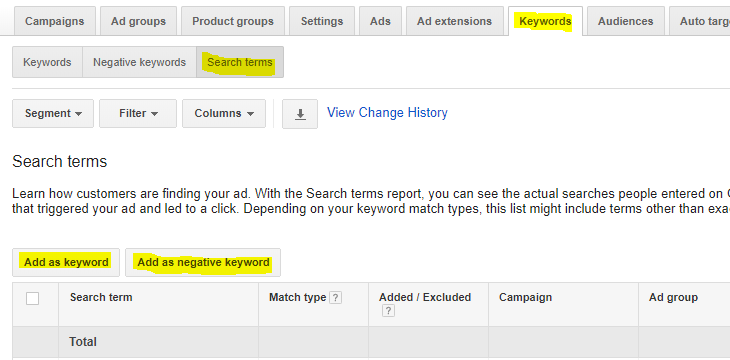
Task: Sort by the Campaign column header
Action: (526, 297)
